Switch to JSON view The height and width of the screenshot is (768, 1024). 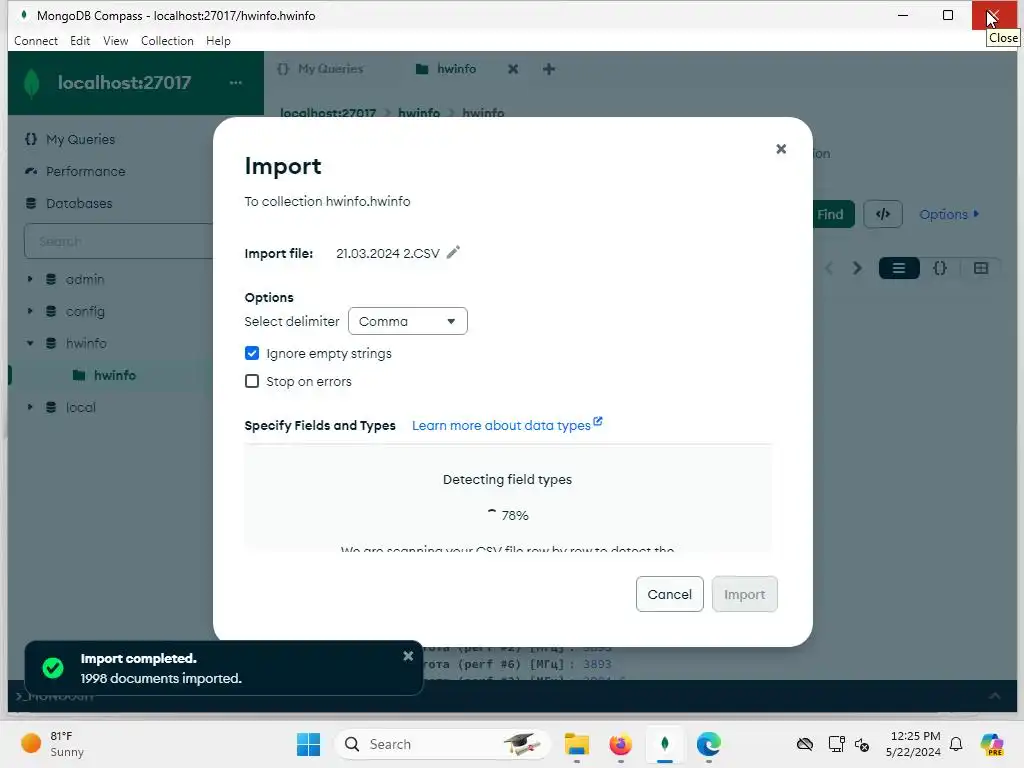pyautogui.click(x=940, y=268)
